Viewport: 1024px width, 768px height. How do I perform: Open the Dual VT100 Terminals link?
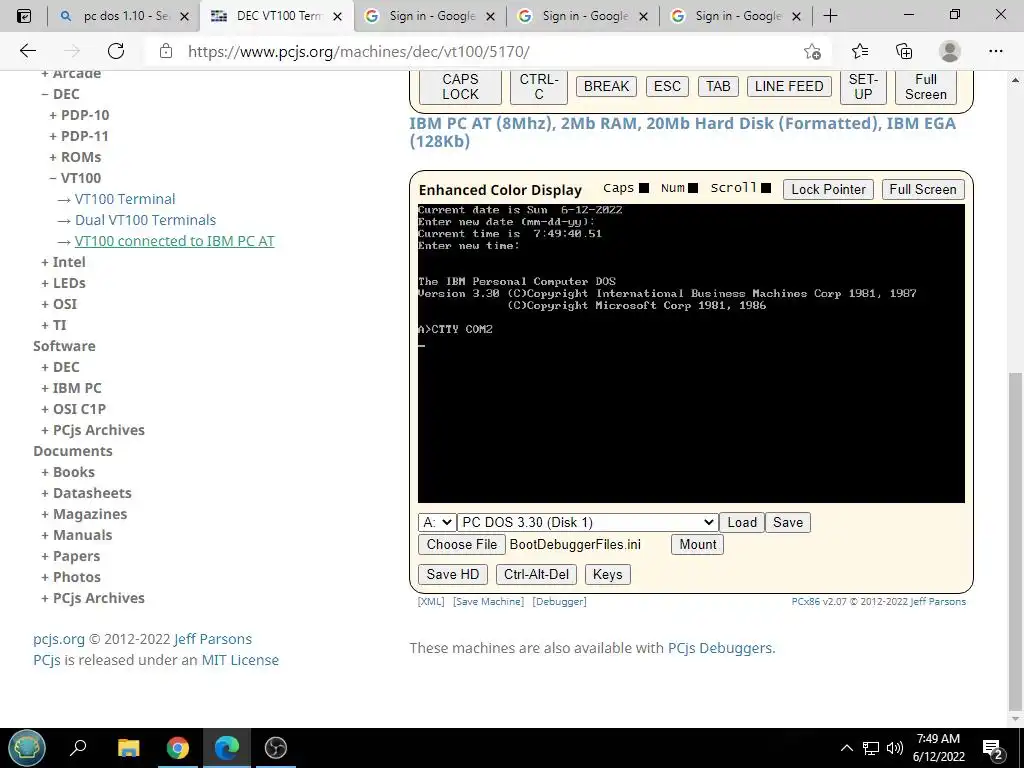[145, 220]
